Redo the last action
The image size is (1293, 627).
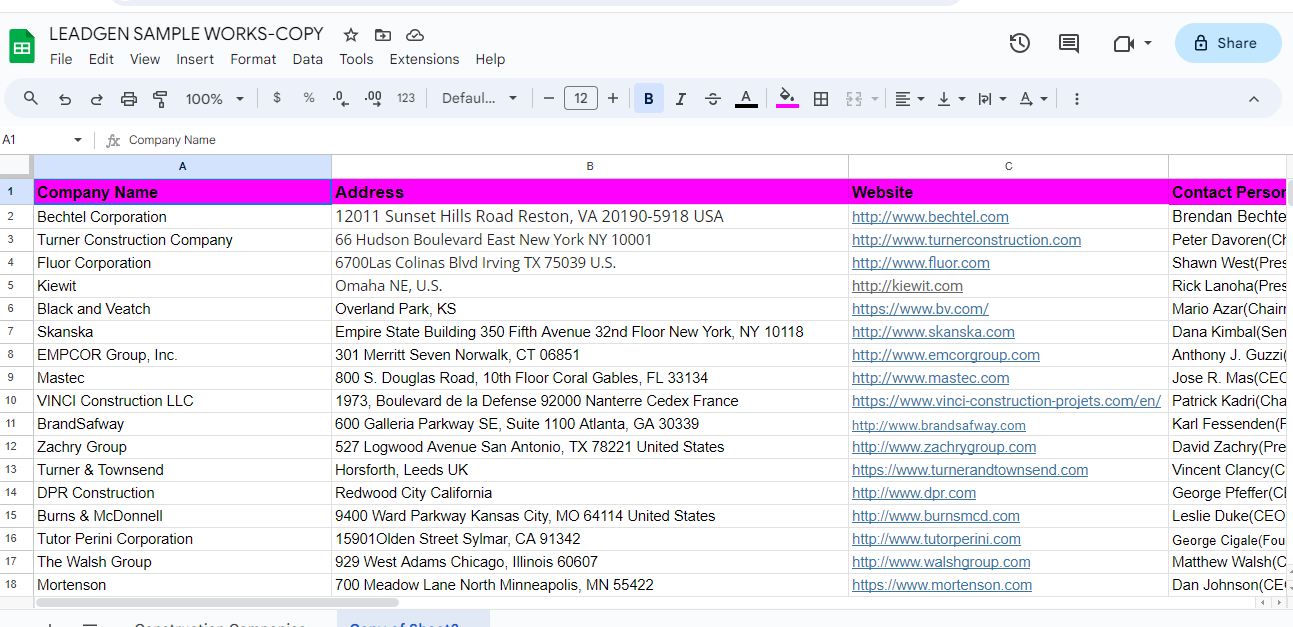coord(97,99)
